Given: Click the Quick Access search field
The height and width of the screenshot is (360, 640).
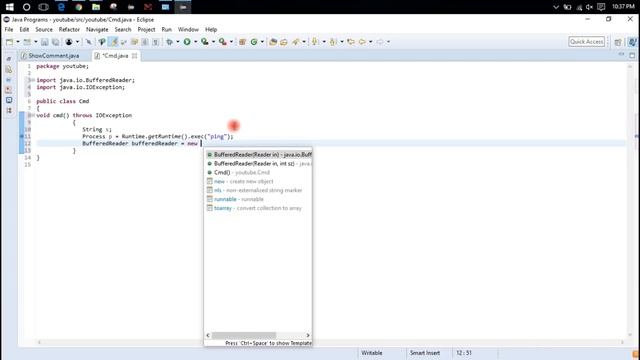Looking at the screenshot, I should coord(587,42).
